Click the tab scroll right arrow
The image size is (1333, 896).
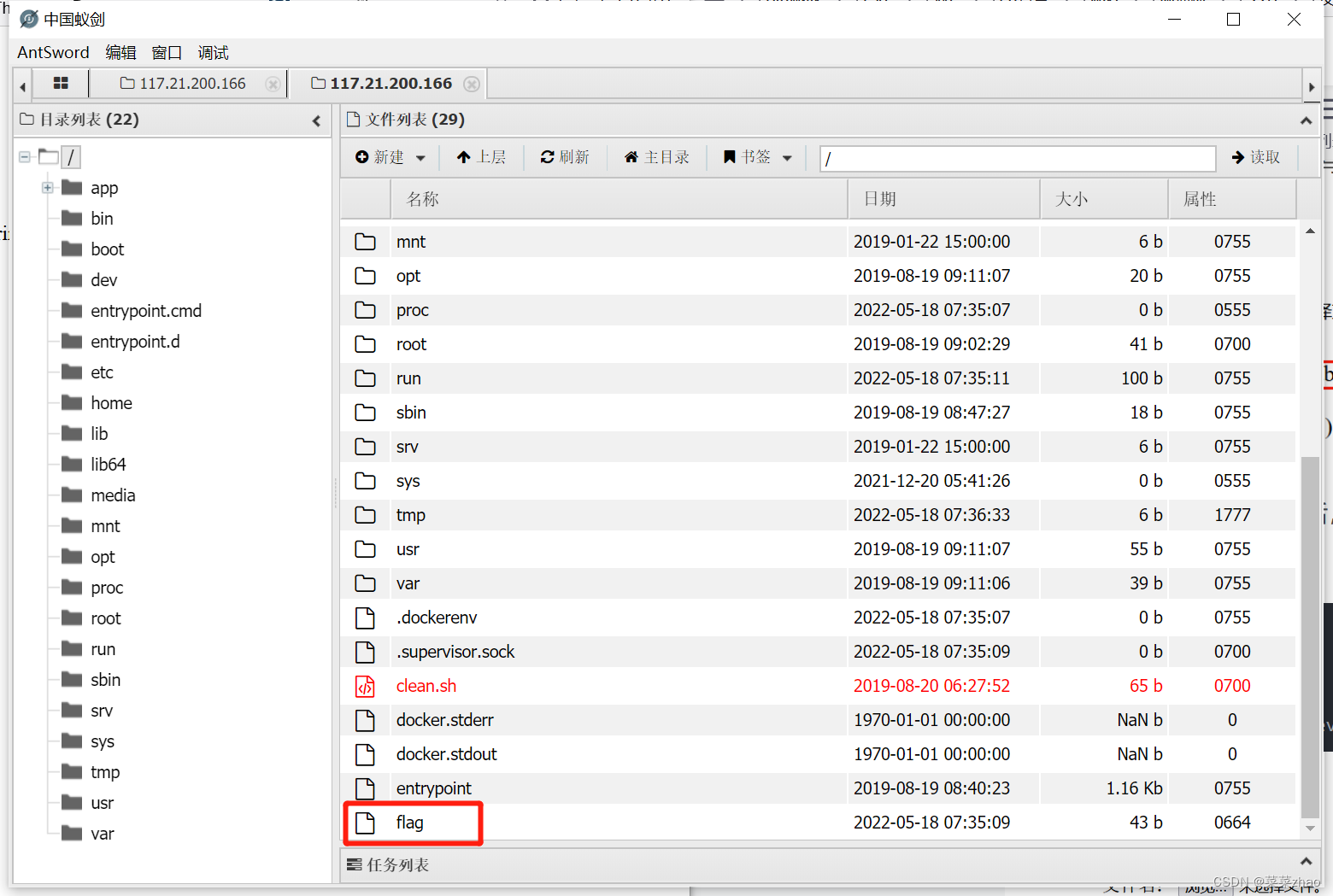pyautogui.click(x=1312, y=86)
